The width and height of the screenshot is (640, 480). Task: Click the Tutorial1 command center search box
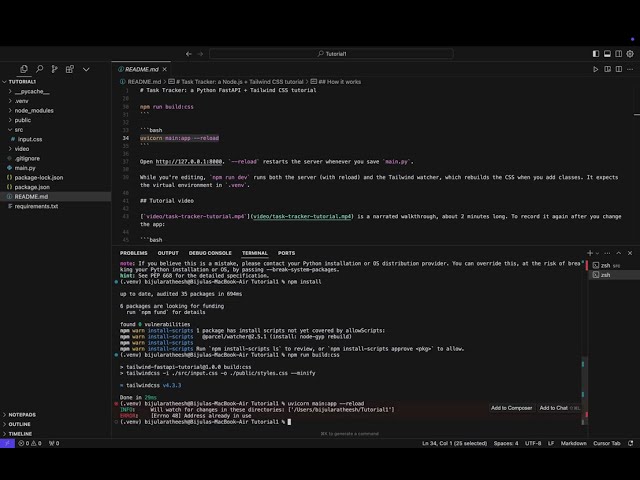(x=331, y=54)
